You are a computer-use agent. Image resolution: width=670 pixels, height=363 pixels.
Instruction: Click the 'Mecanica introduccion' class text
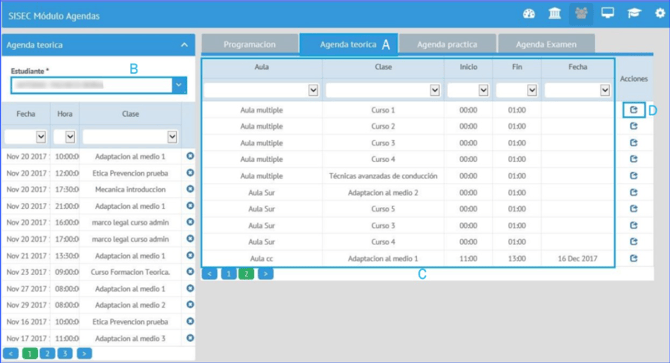tap(130, 190)
